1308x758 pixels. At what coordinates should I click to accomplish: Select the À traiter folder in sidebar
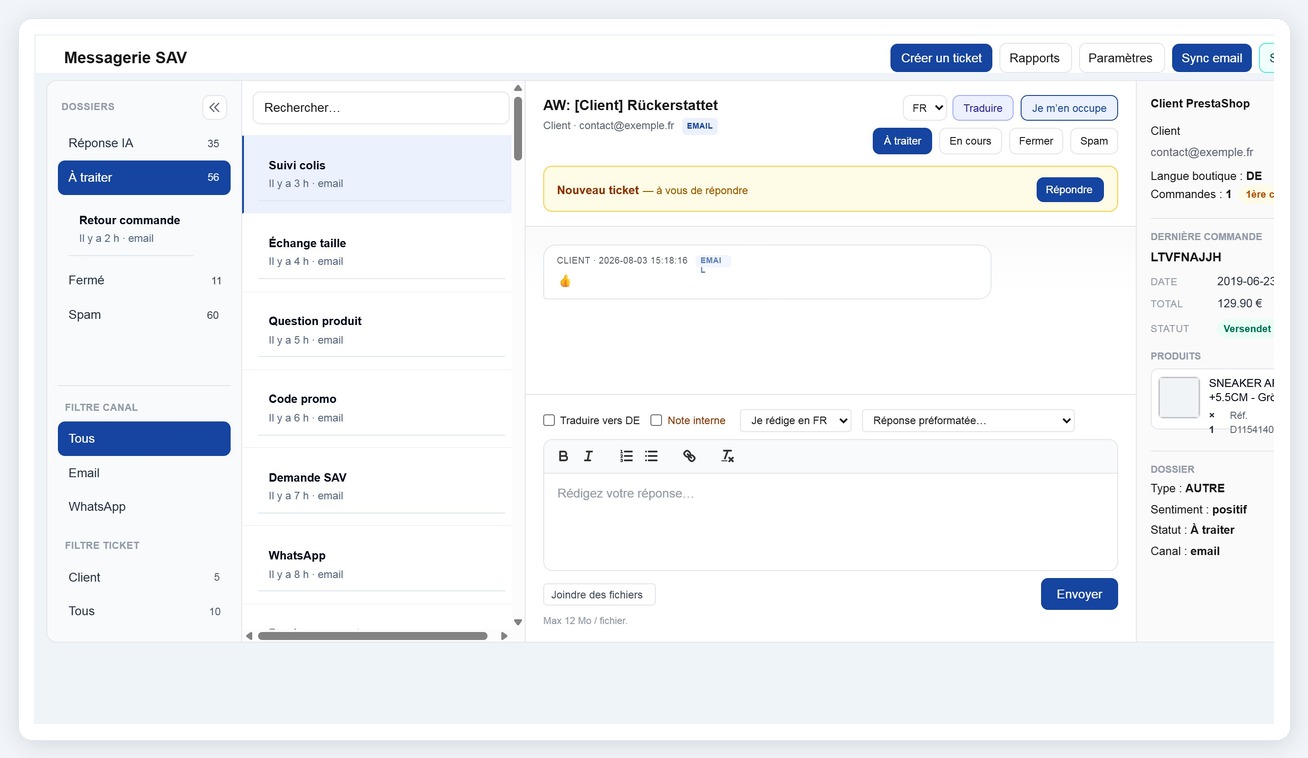144,177
